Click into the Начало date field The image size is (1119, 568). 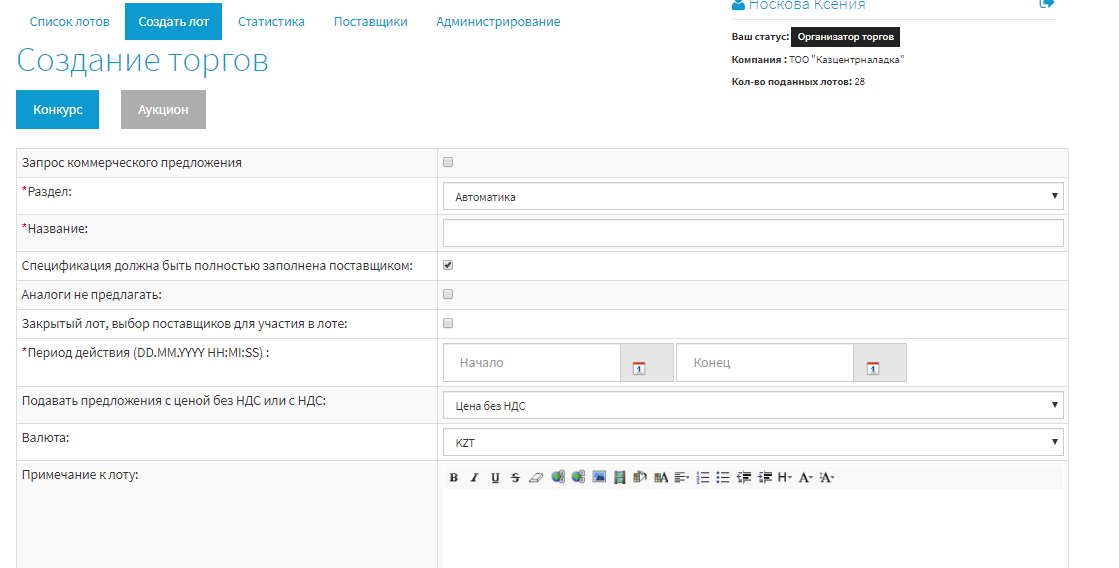532,362
